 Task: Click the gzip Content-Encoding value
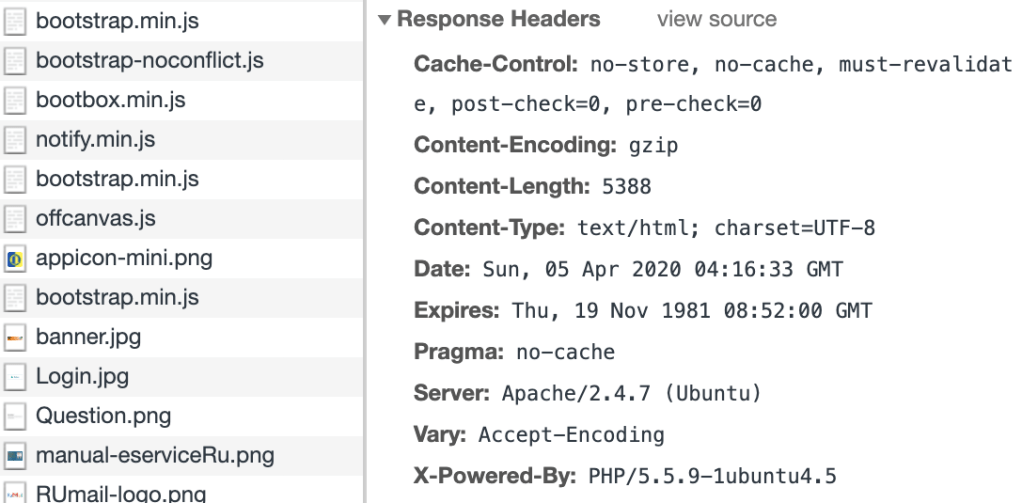[x=654, y=146]
